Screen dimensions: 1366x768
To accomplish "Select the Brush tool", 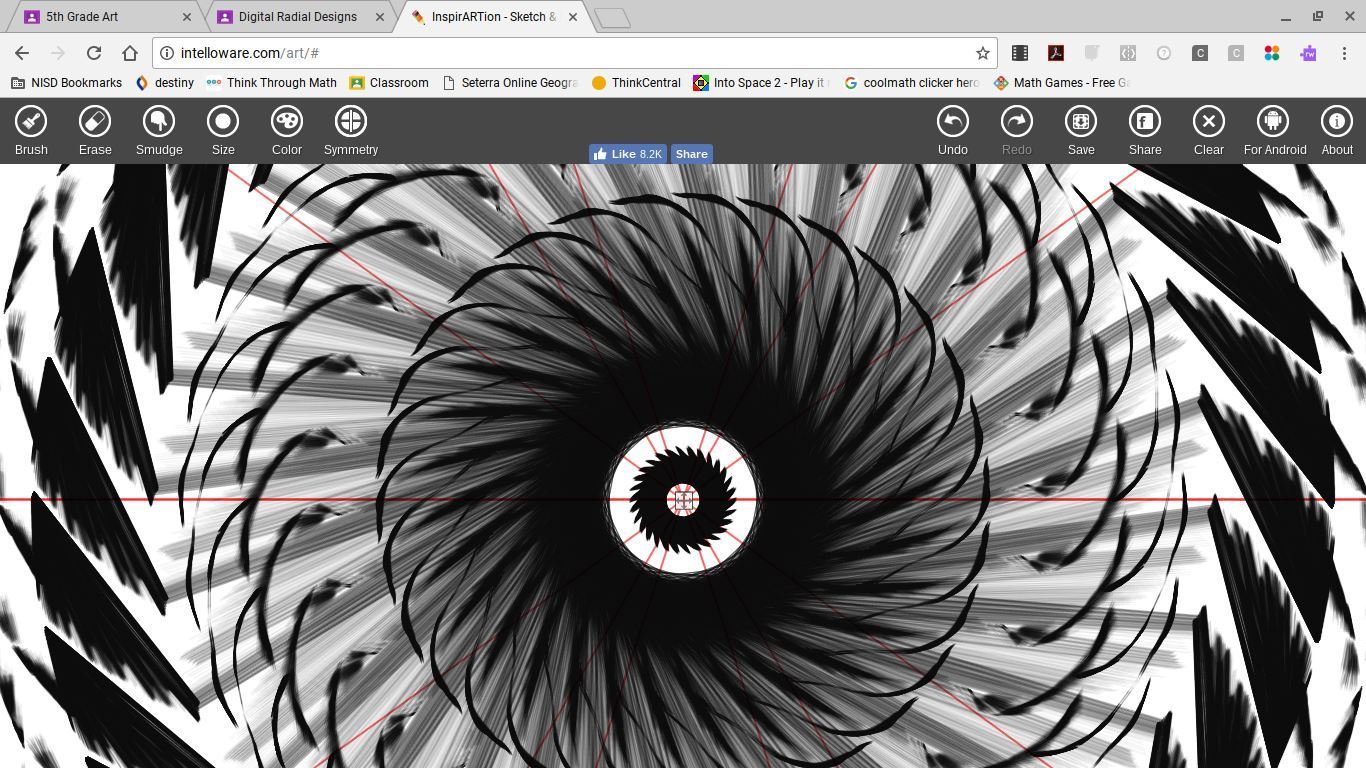I will point(31,131).
